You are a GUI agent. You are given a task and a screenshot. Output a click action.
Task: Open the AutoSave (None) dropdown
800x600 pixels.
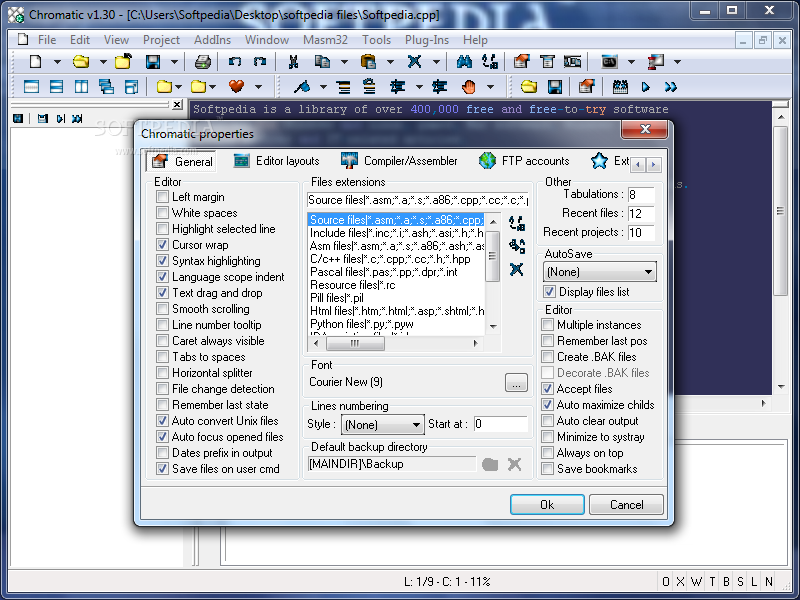pyautogui.click(x=600, y=272)
